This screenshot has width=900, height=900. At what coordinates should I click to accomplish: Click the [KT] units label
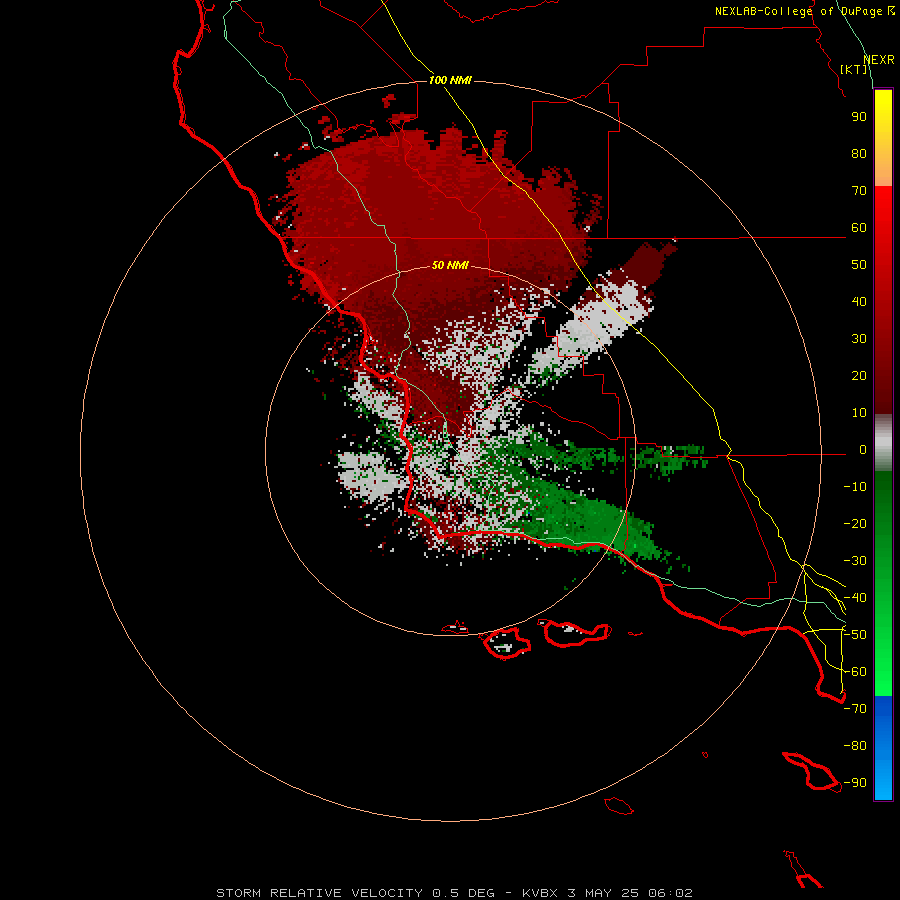pyautogui.click(x=854, y=69)
